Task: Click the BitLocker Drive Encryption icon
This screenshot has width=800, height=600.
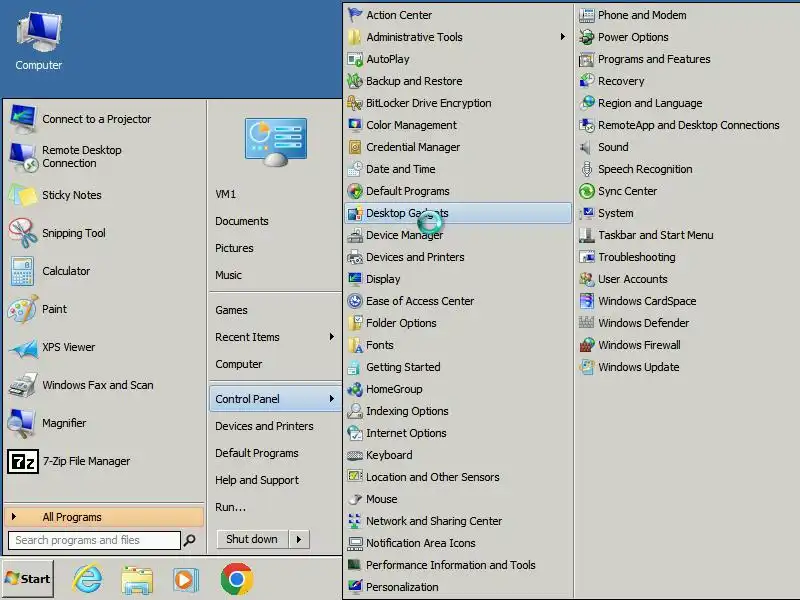Action: [x=355, y=103]
